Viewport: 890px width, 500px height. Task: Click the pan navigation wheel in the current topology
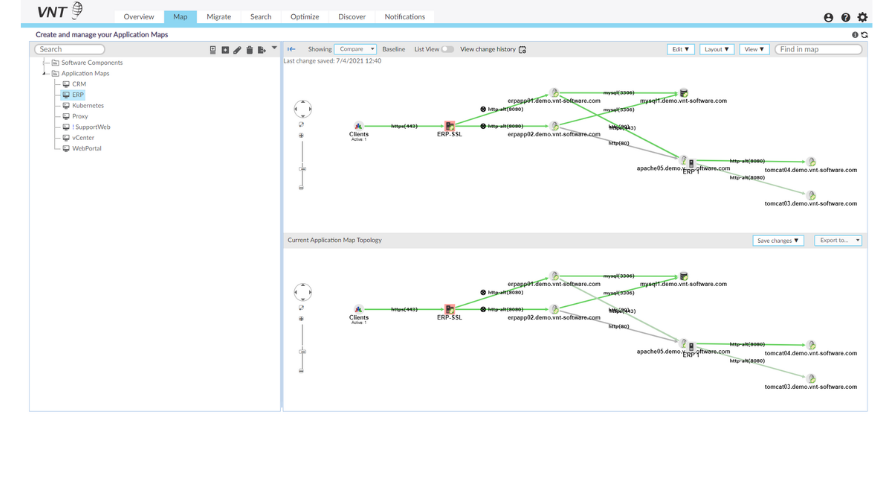point(303,292)
